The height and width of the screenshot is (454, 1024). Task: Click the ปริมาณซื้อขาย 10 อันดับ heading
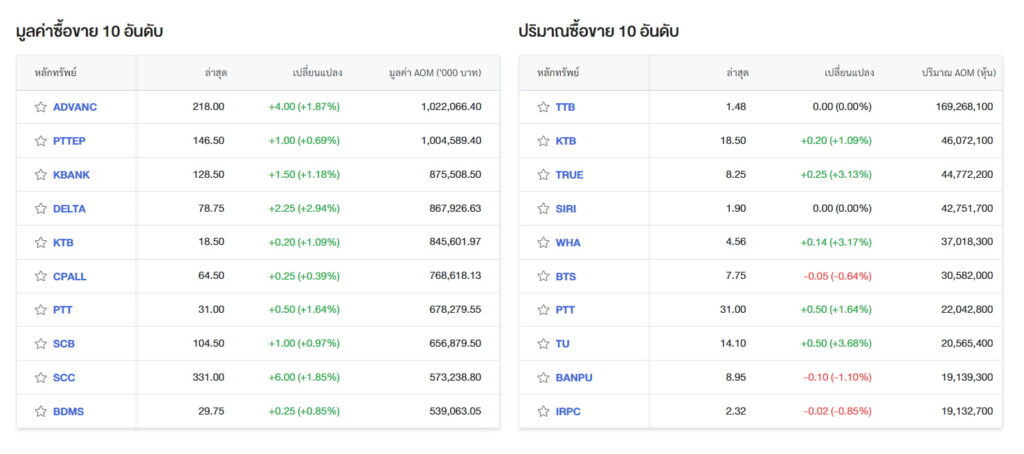click(598, 31)
